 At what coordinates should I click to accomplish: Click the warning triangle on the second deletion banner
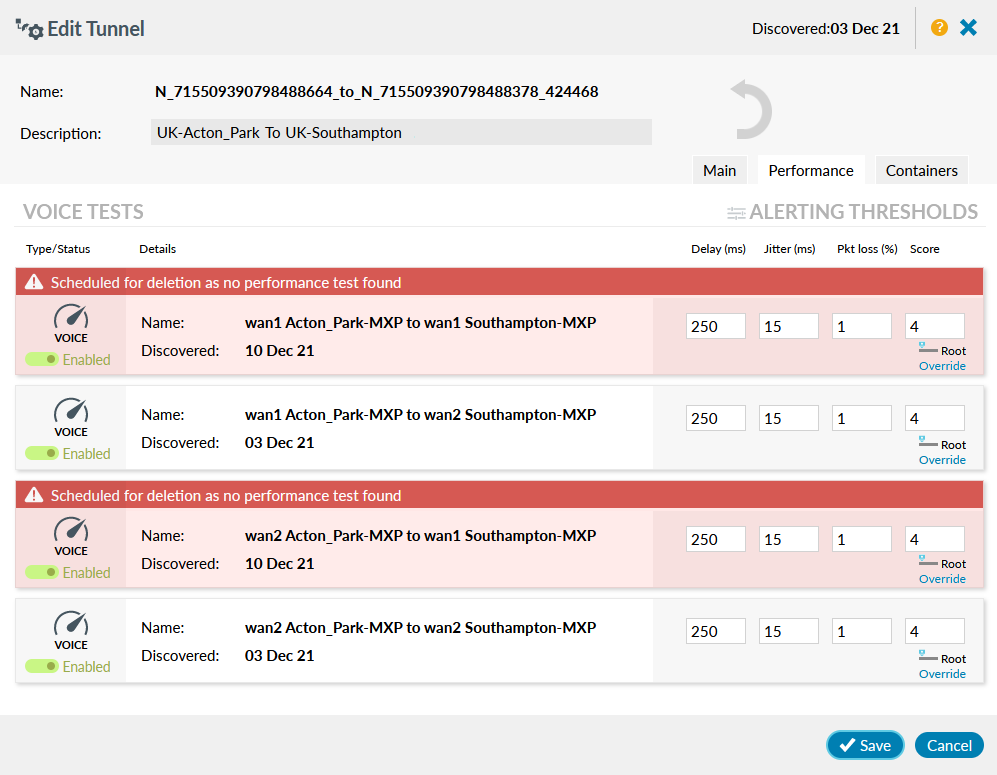pos(33,495)
